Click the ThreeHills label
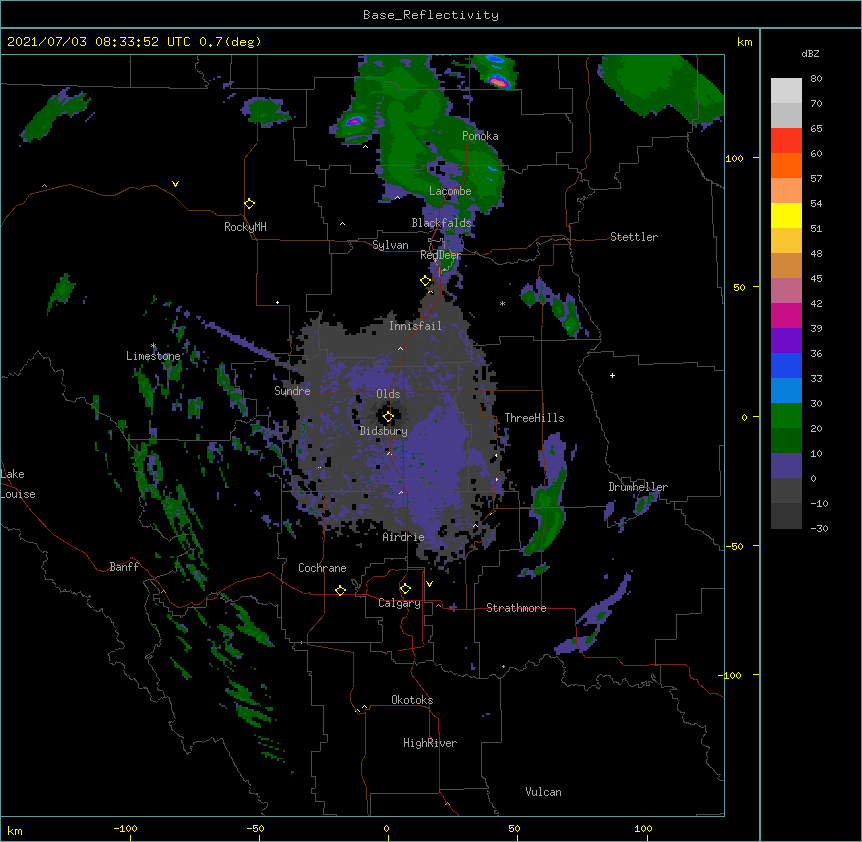This screenshot has width=862, height=842. point(534,418)
